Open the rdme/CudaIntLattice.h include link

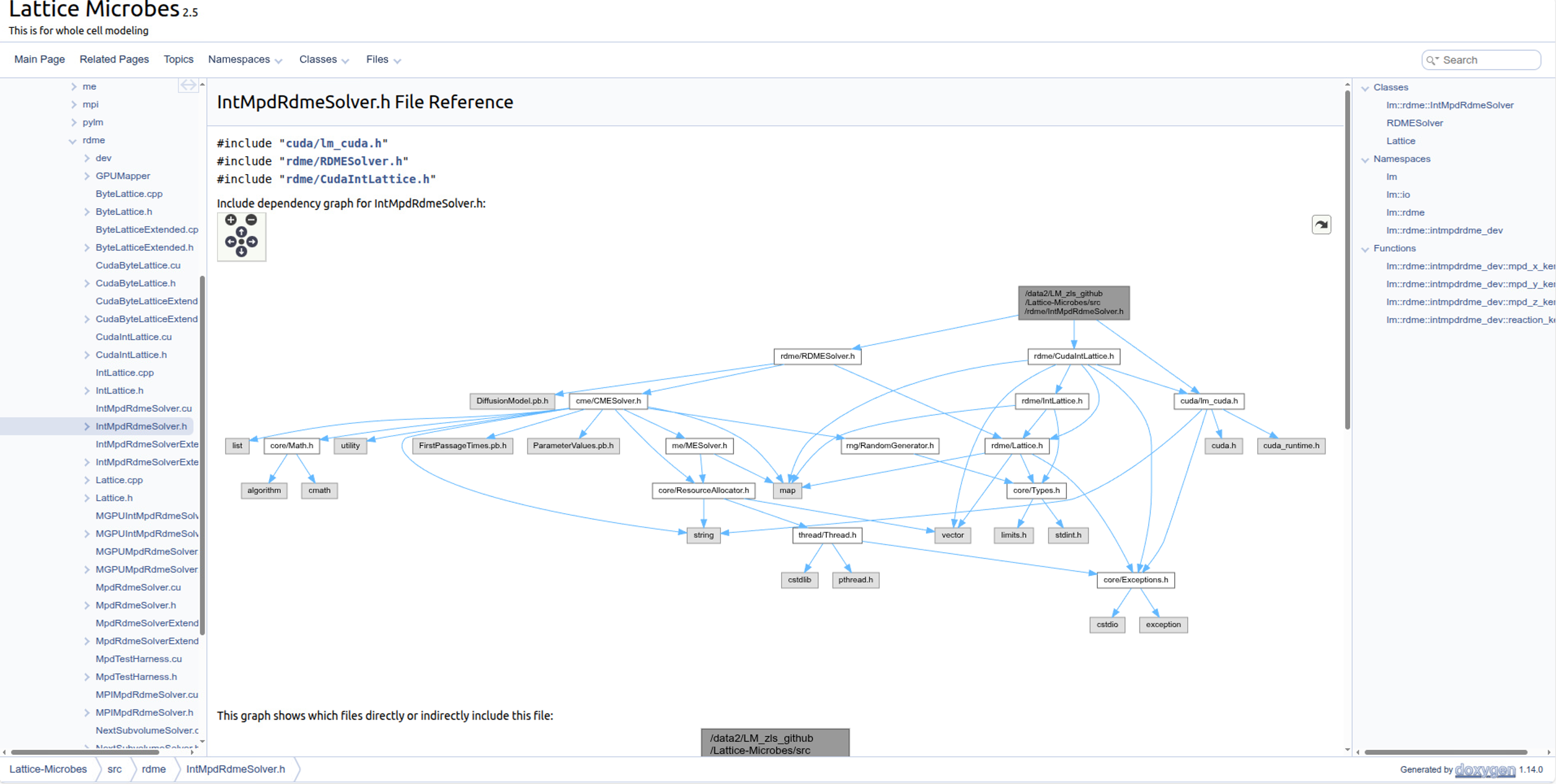point(358,179)
